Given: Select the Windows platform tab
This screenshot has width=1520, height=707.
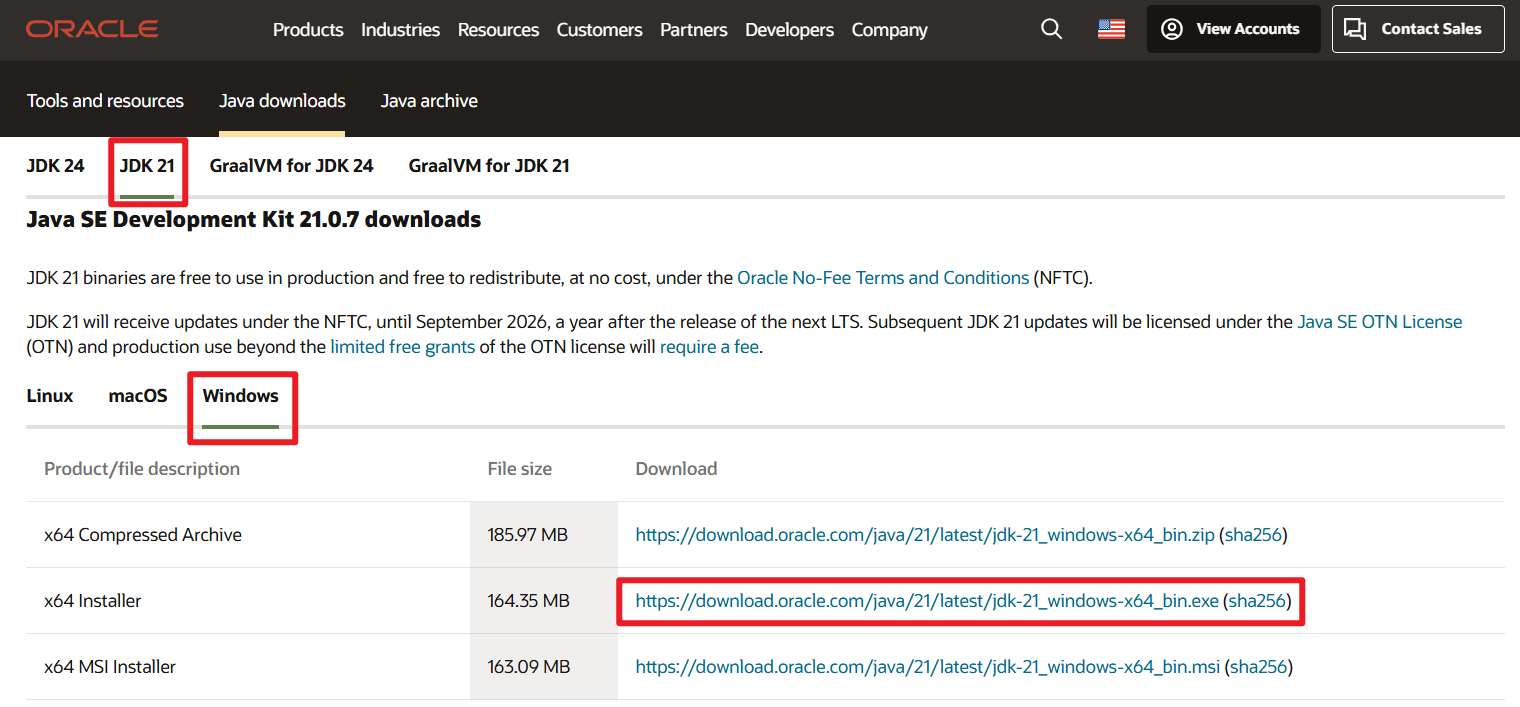Looking at the screenshot, I should tap(241, 396).
